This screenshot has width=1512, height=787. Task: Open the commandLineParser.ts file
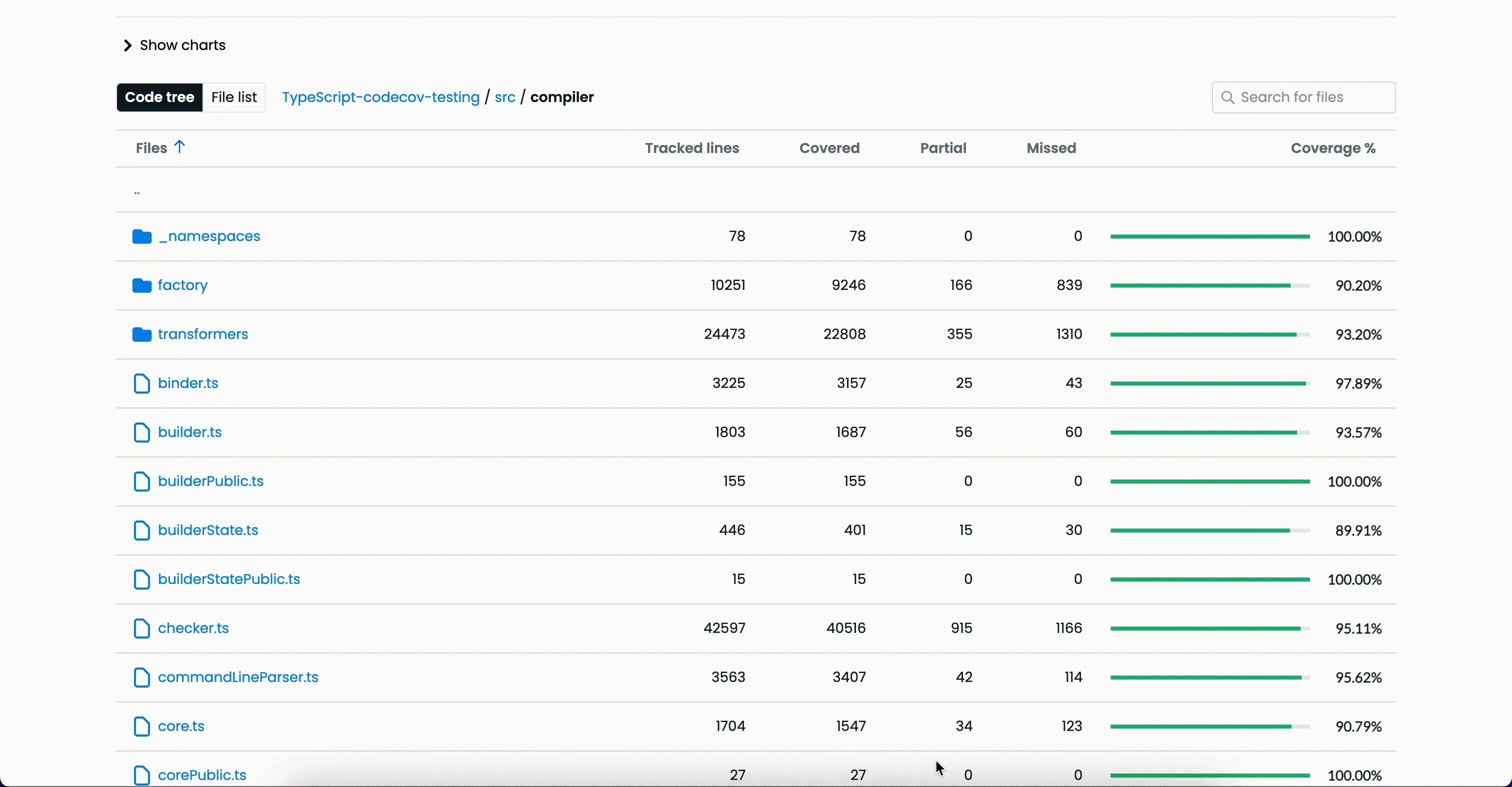coord(238,677)
